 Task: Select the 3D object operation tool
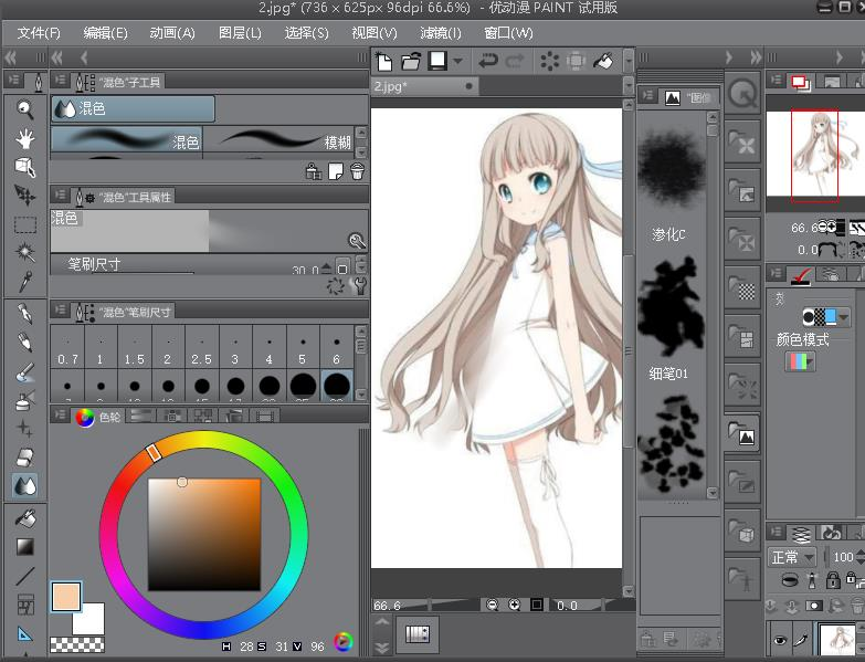25,167
